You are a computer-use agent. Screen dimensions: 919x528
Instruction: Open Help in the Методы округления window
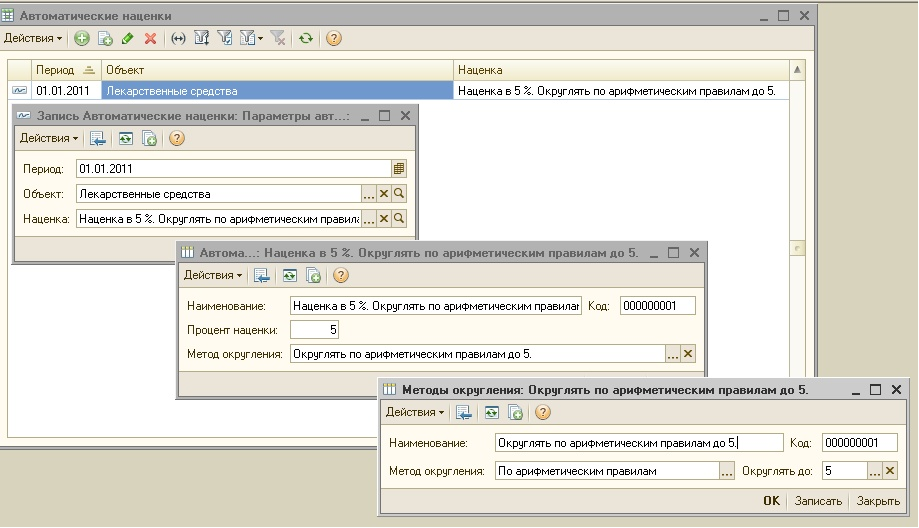click(543, 412)
